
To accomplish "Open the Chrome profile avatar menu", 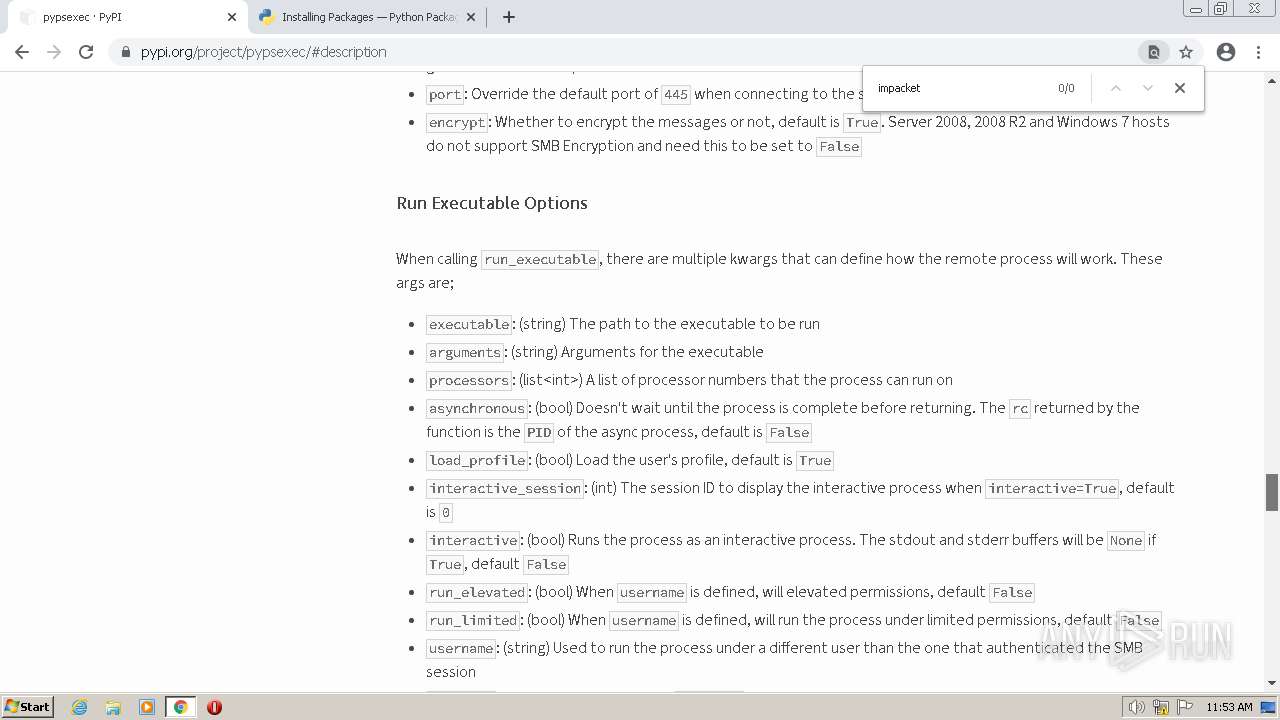I will [1226, 52].
